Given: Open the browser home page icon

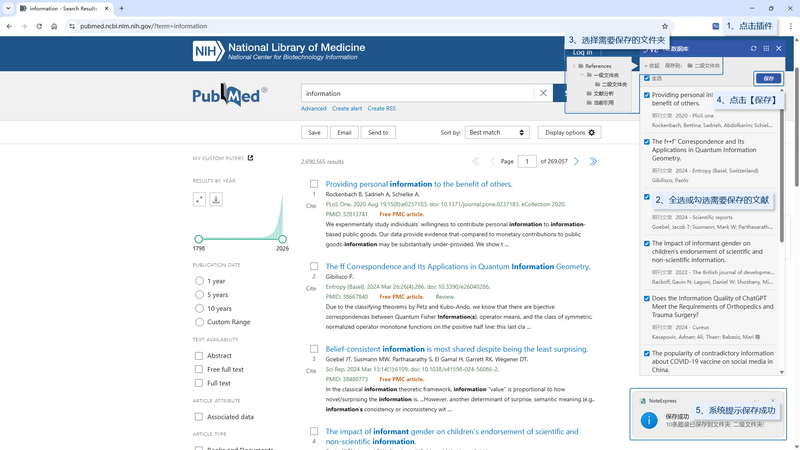Looking at the screenshot, I should tap(54, 26).
